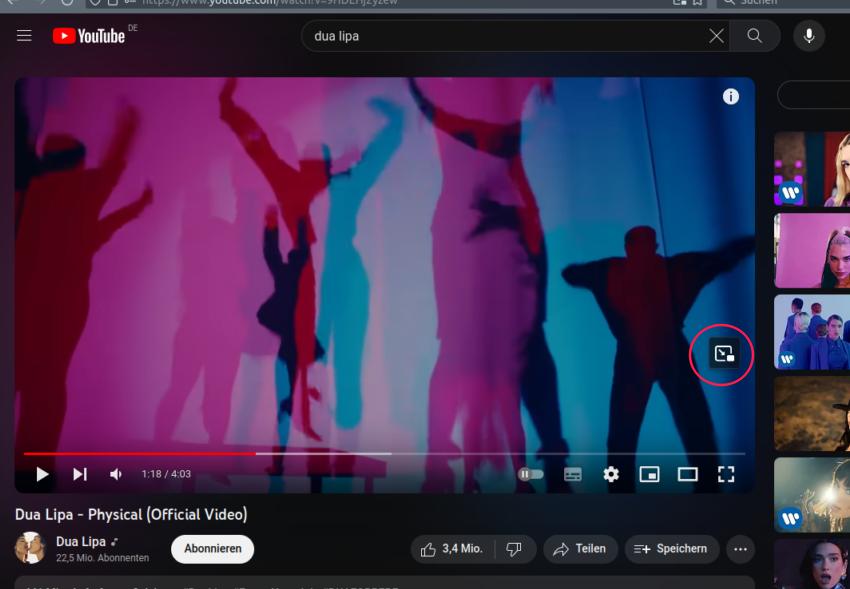
Task: Open video info card icon
Action: tap(730, 96)
